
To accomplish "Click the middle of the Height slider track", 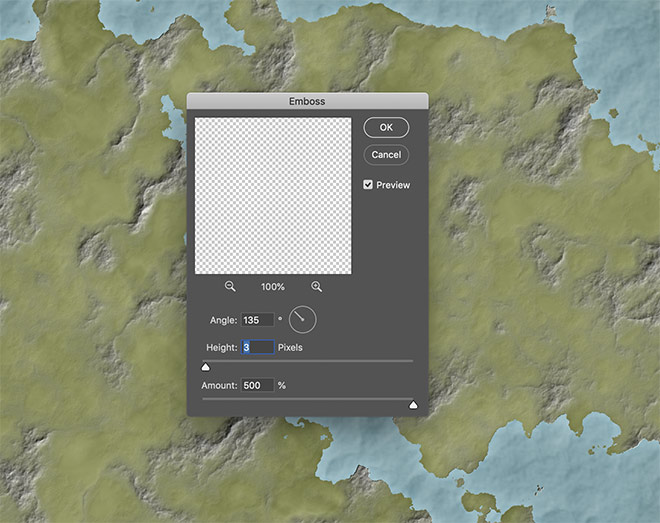I will (308, 361).
